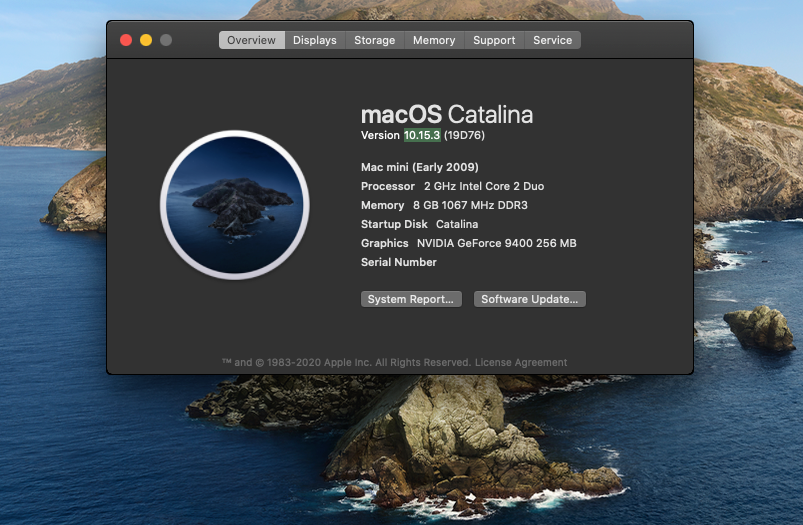Screen dimensions: 803x525
Task: Switch to the Overview tab
Action: [x=251, y=40]
